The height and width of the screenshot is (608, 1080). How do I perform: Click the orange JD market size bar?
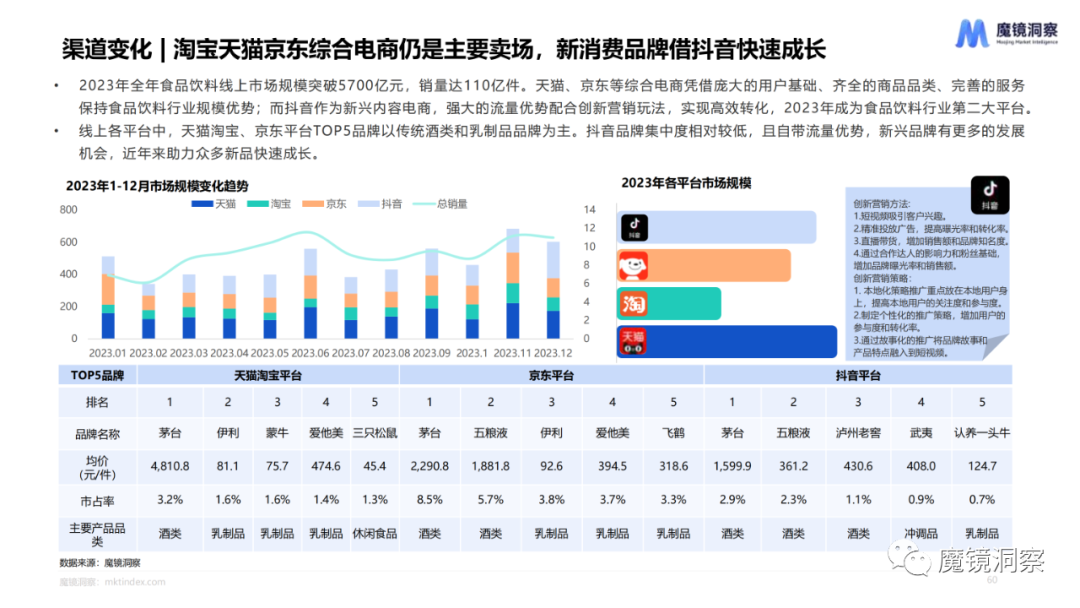pyautogui.click(x=704, y=266)
